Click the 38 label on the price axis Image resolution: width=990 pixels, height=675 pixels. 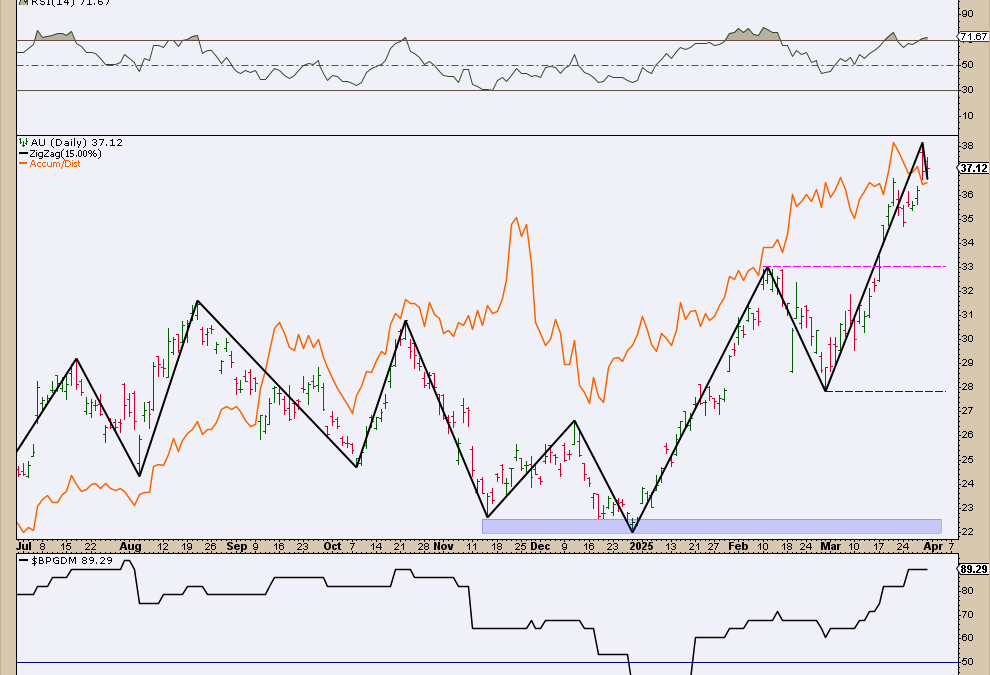967,146
